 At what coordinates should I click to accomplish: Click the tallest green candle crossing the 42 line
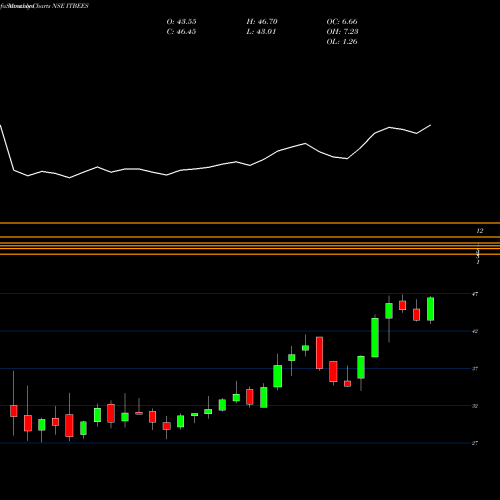(x=375, y=338)
